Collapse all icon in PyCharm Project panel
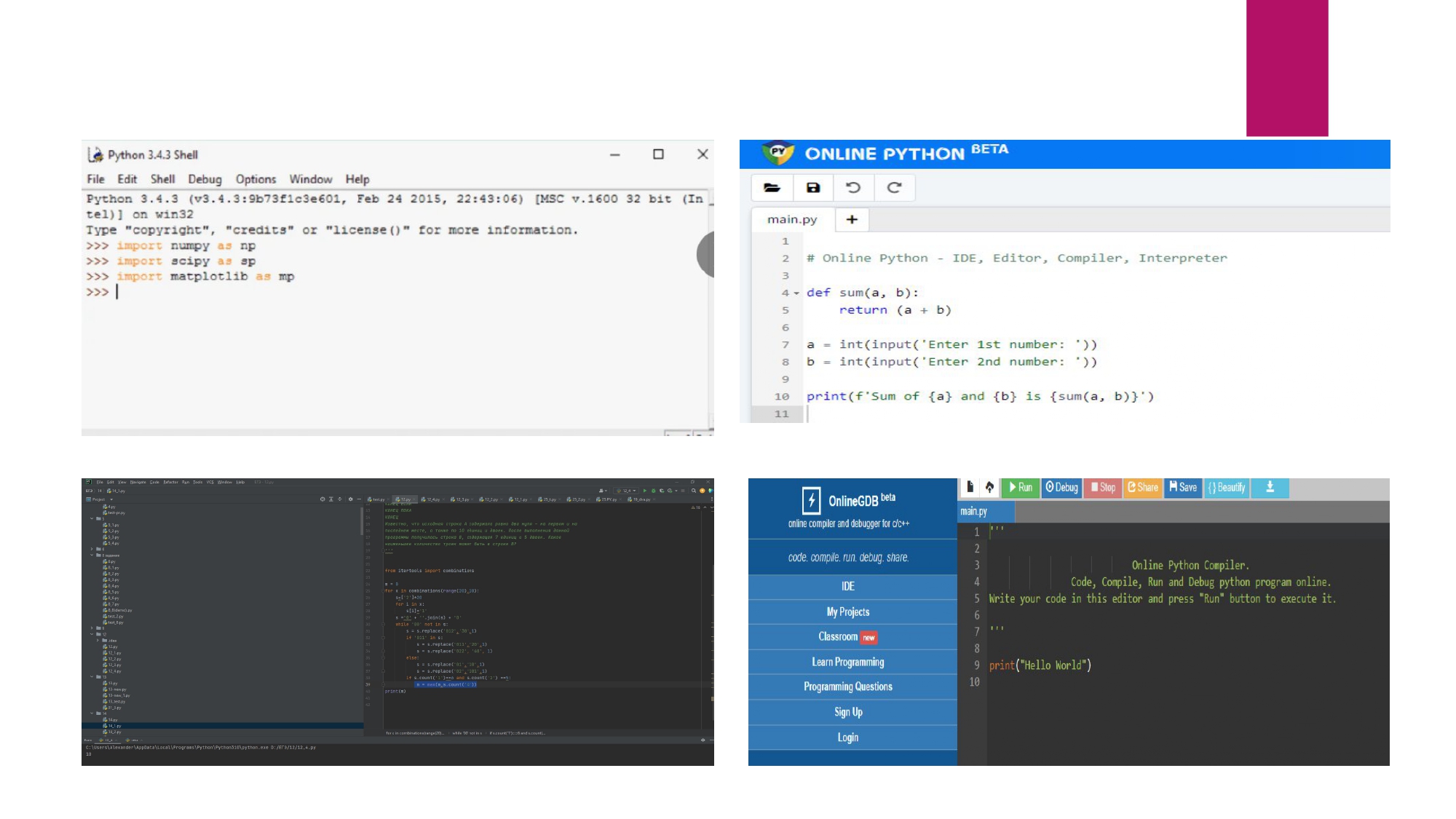Image resolution: width=1456 pixels, height=819 pixels. point(340,499)
